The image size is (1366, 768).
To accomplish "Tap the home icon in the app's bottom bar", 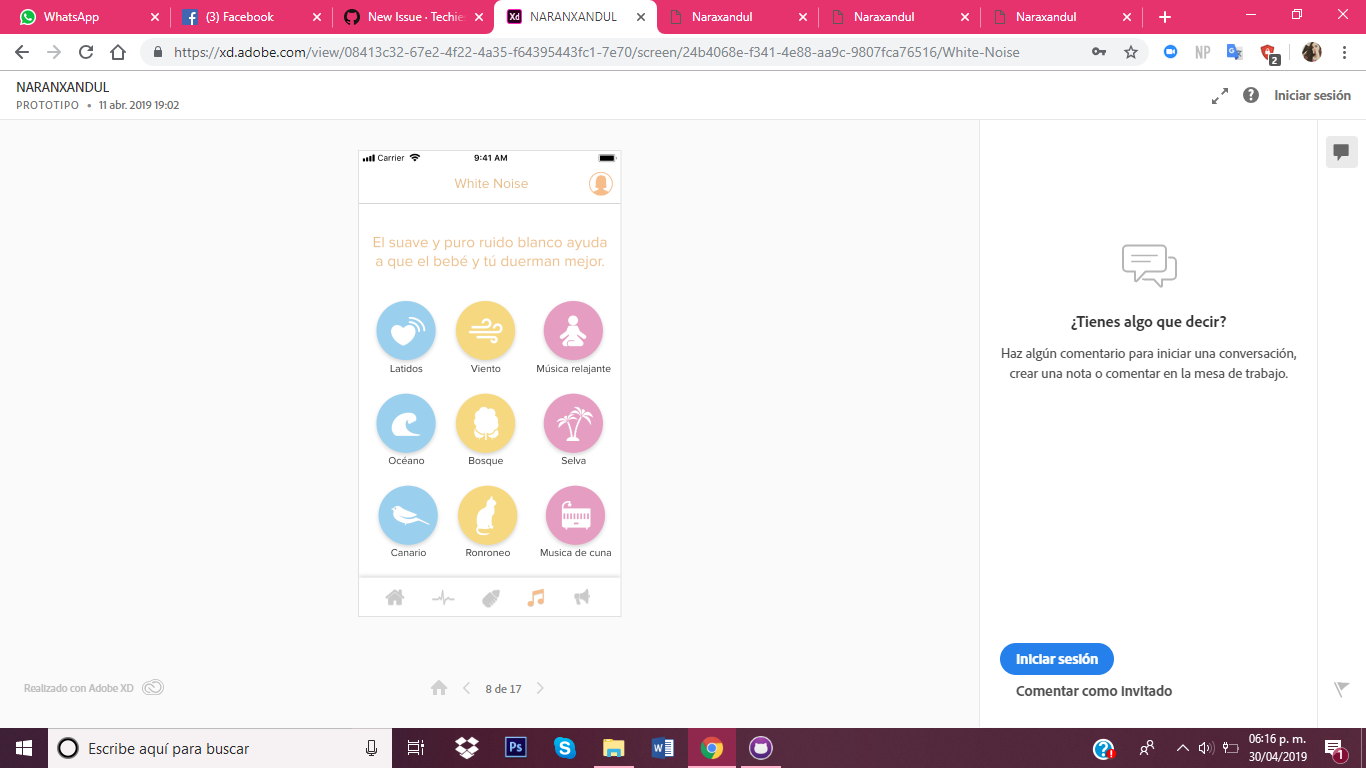I will point(395,598).
